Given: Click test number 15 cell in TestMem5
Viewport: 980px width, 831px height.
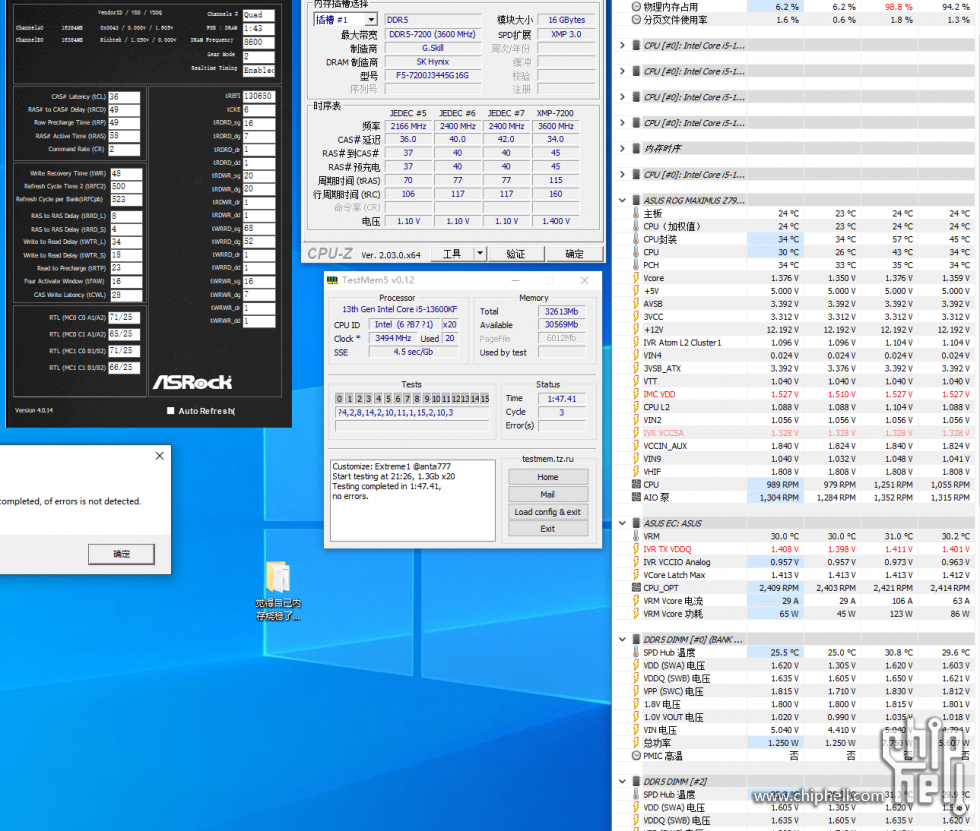Looking at the screenshot, I should tap(484, 399).
